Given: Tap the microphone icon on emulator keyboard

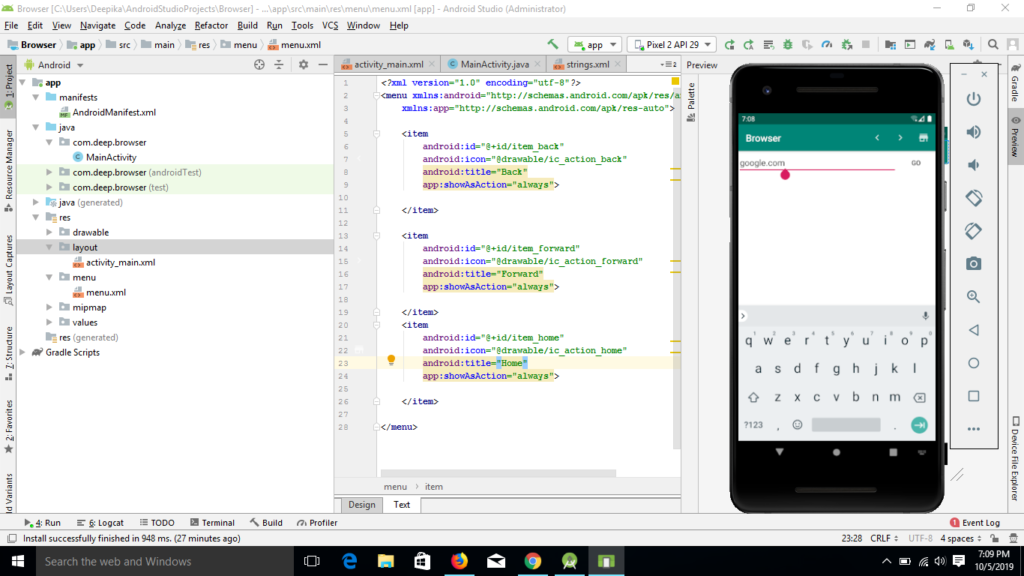Looking at the screenshot, I should (x=925, y=316).
